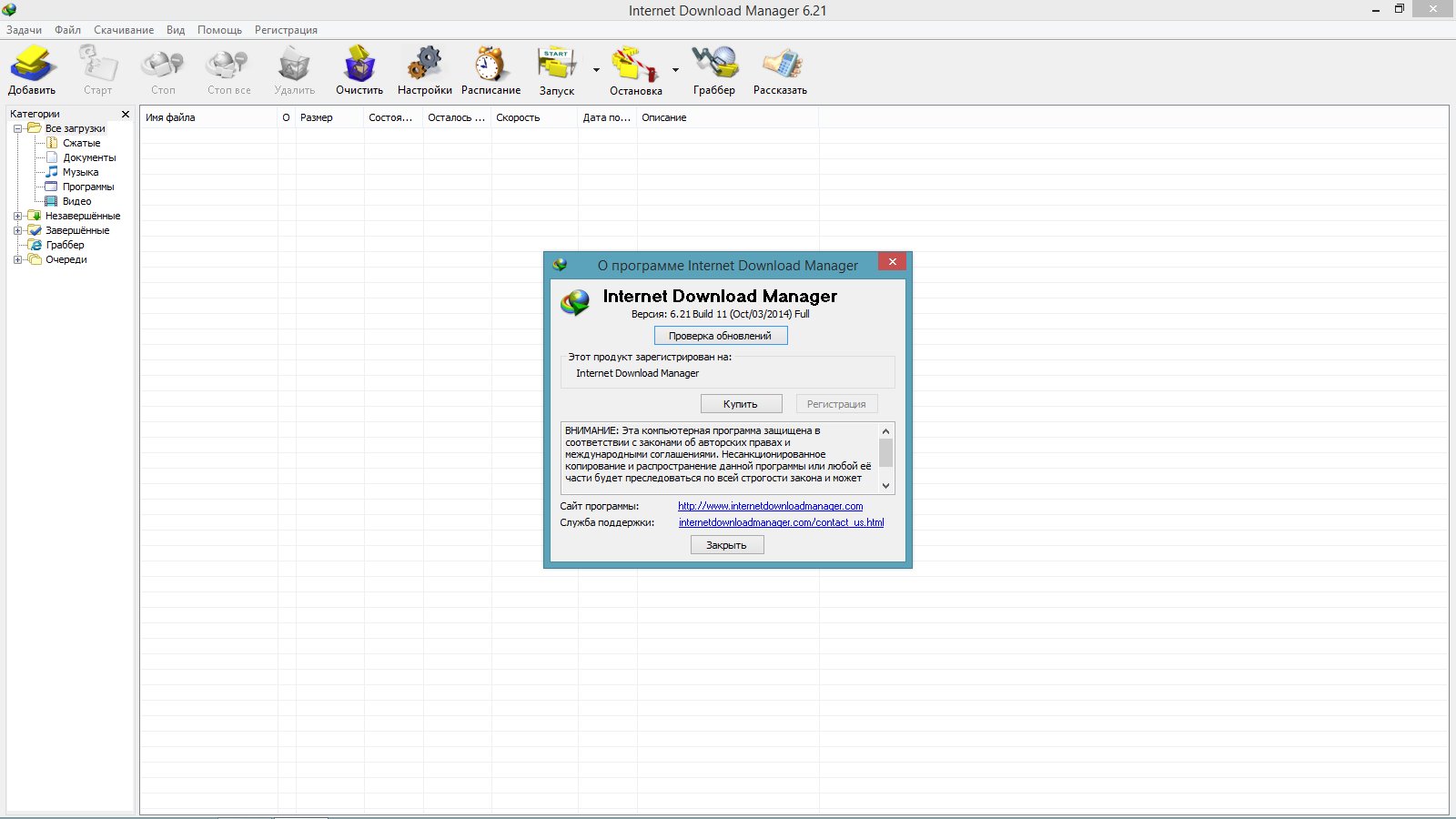The height and width of the screenshot is (819, 1456).
Task: Close the О программе dialog window
Action: click(x=892, y=262)
